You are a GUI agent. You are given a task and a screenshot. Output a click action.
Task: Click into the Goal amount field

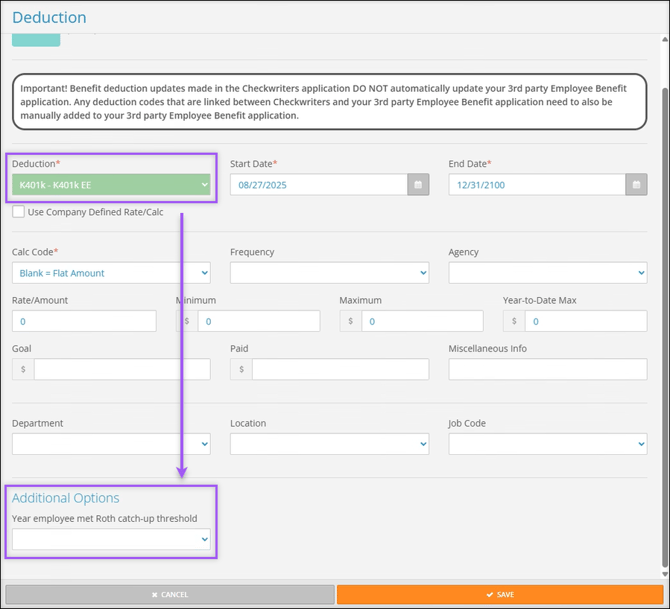tap(122, 369)
